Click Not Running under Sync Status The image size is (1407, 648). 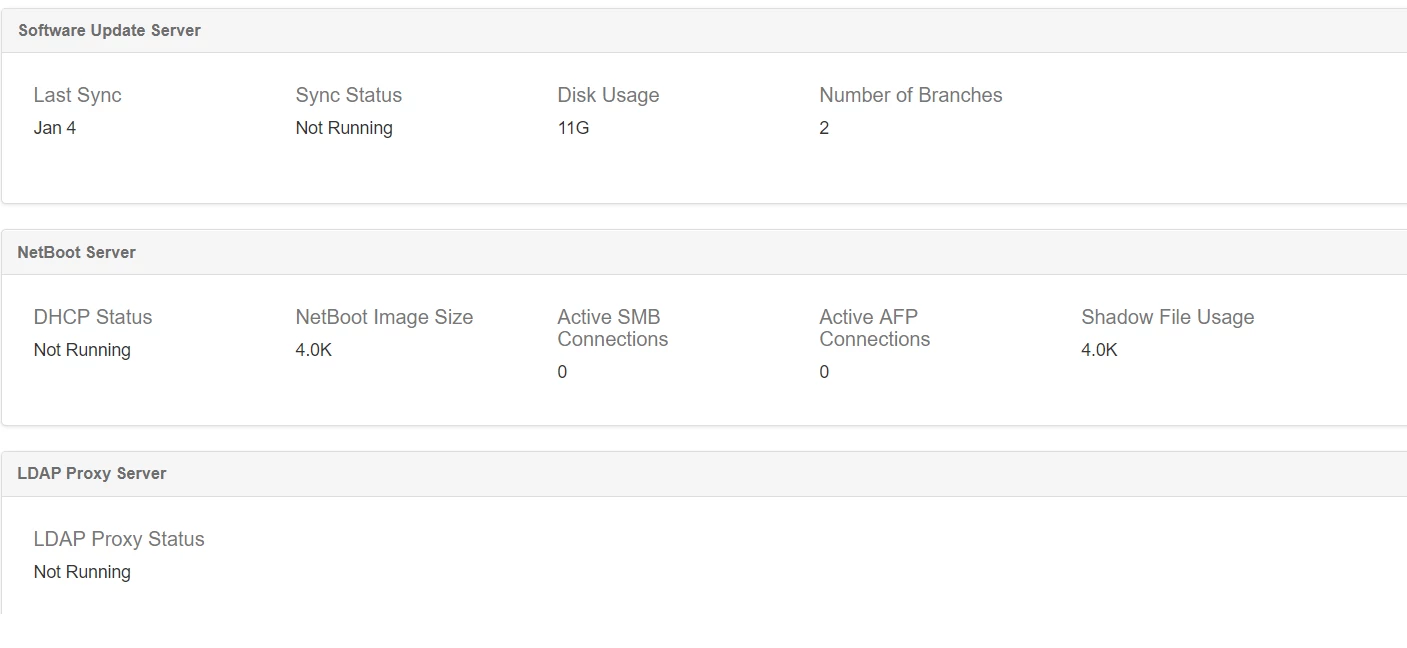[343, 128]
